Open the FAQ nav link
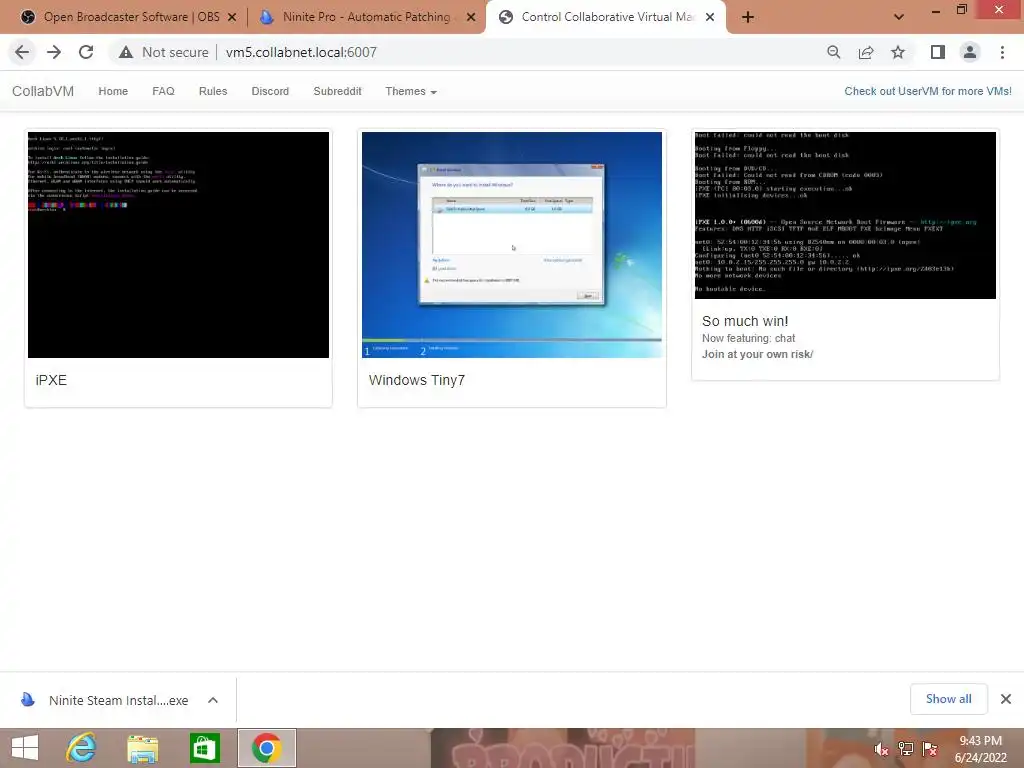The image size is (1024, 768). click(x=163, y=91)
